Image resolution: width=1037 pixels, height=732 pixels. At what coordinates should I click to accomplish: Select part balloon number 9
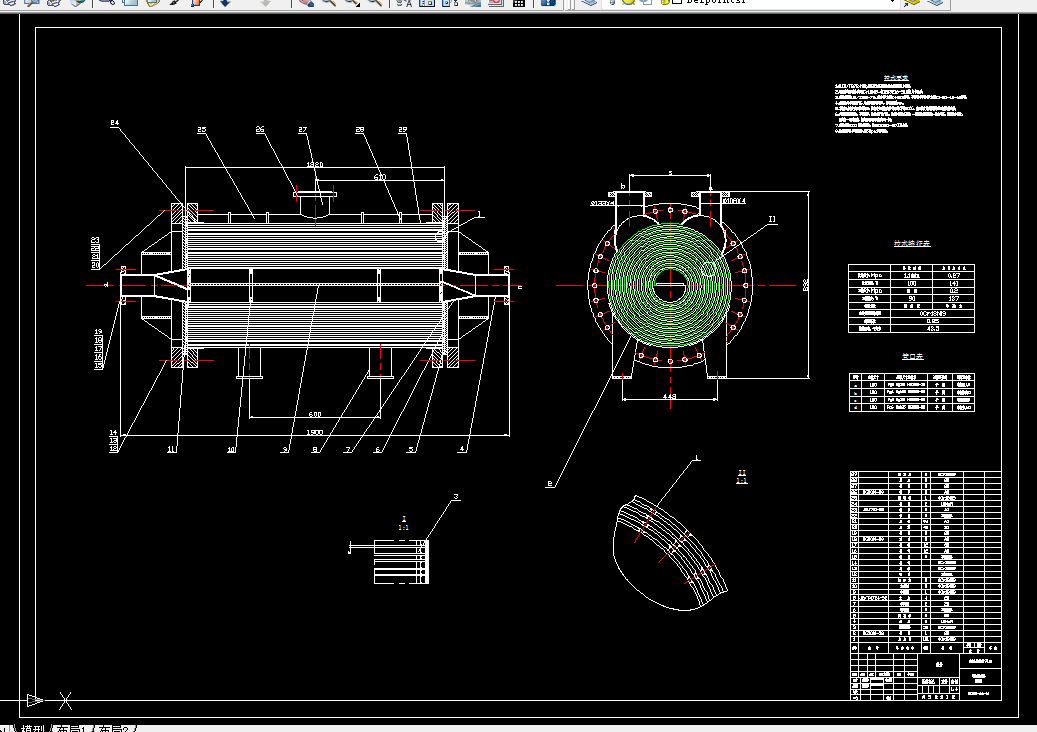click(x=285, y=450)
